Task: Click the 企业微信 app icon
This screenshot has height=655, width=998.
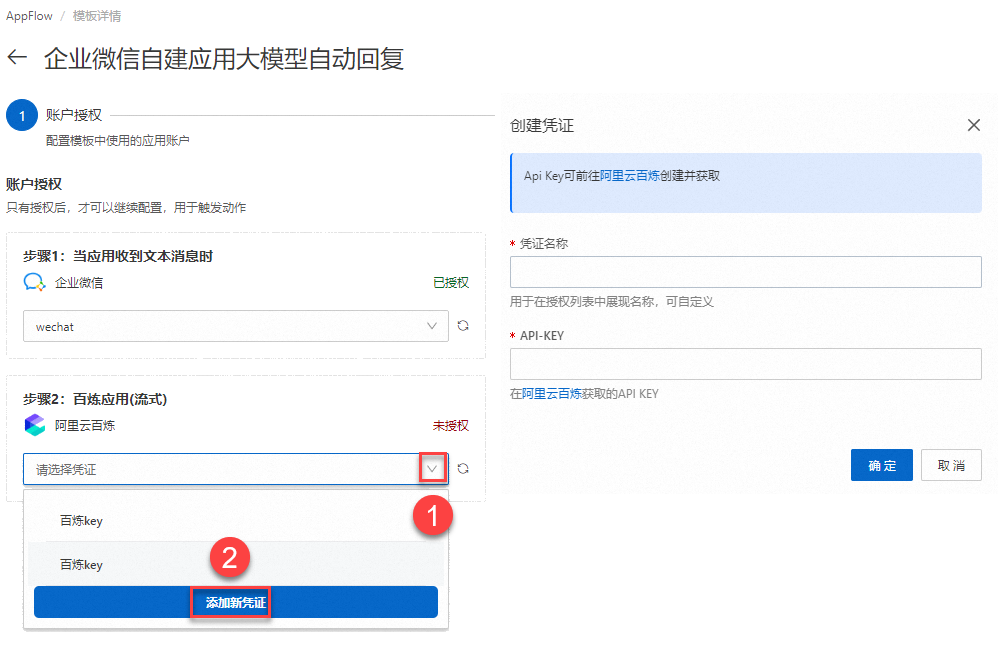Action: pyautogui.click(x=34, y=282)
